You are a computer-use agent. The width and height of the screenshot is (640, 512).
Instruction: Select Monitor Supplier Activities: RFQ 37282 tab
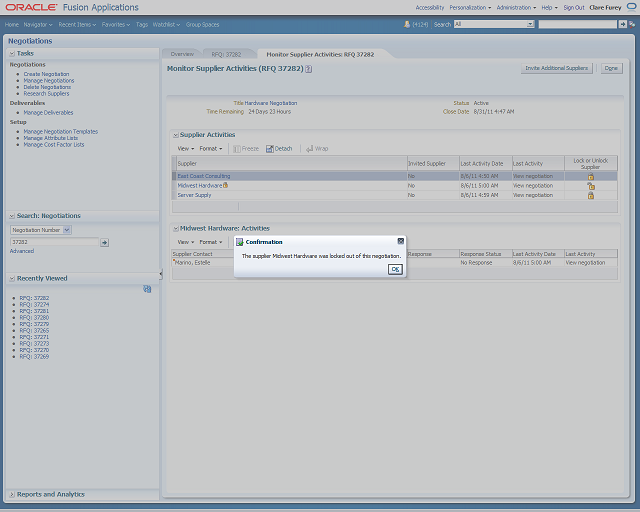[x=320, y=54]
